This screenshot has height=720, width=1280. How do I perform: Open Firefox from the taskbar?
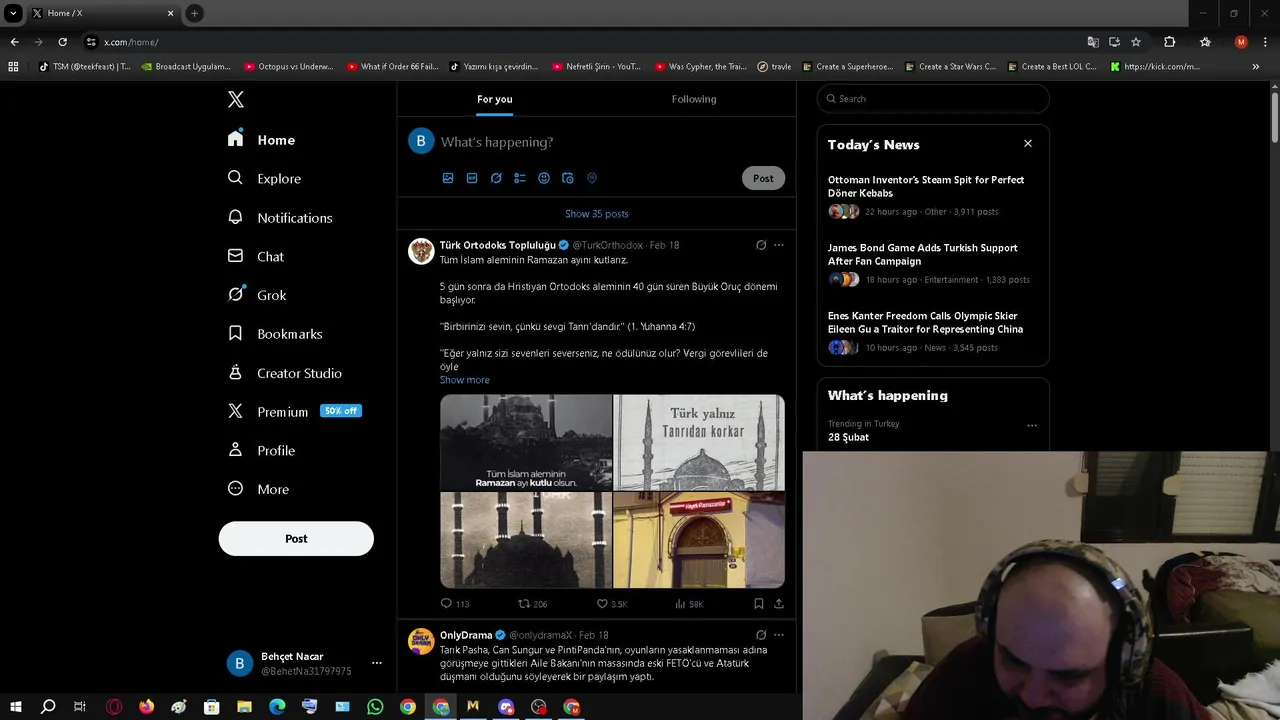[x=146, y=707]
